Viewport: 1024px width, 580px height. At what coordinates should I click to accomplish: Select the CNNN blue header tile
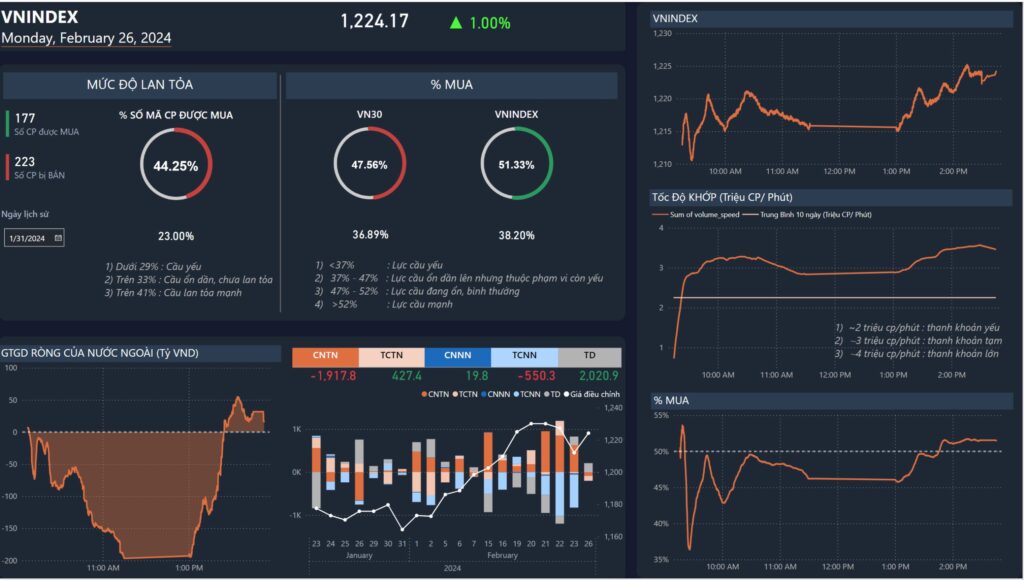457,357
